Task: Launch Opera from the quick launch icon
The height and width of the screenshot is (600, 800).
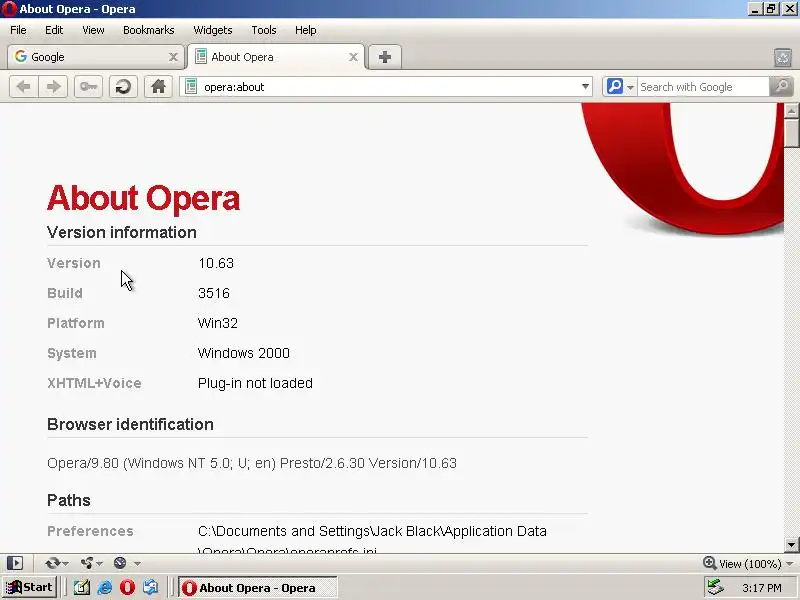Action: click(x=128, y=587)
